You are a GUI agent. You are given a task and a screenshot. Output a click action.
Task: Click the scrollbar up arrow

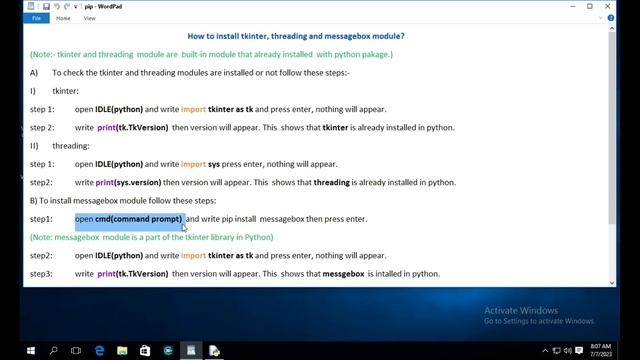[611, 28]
